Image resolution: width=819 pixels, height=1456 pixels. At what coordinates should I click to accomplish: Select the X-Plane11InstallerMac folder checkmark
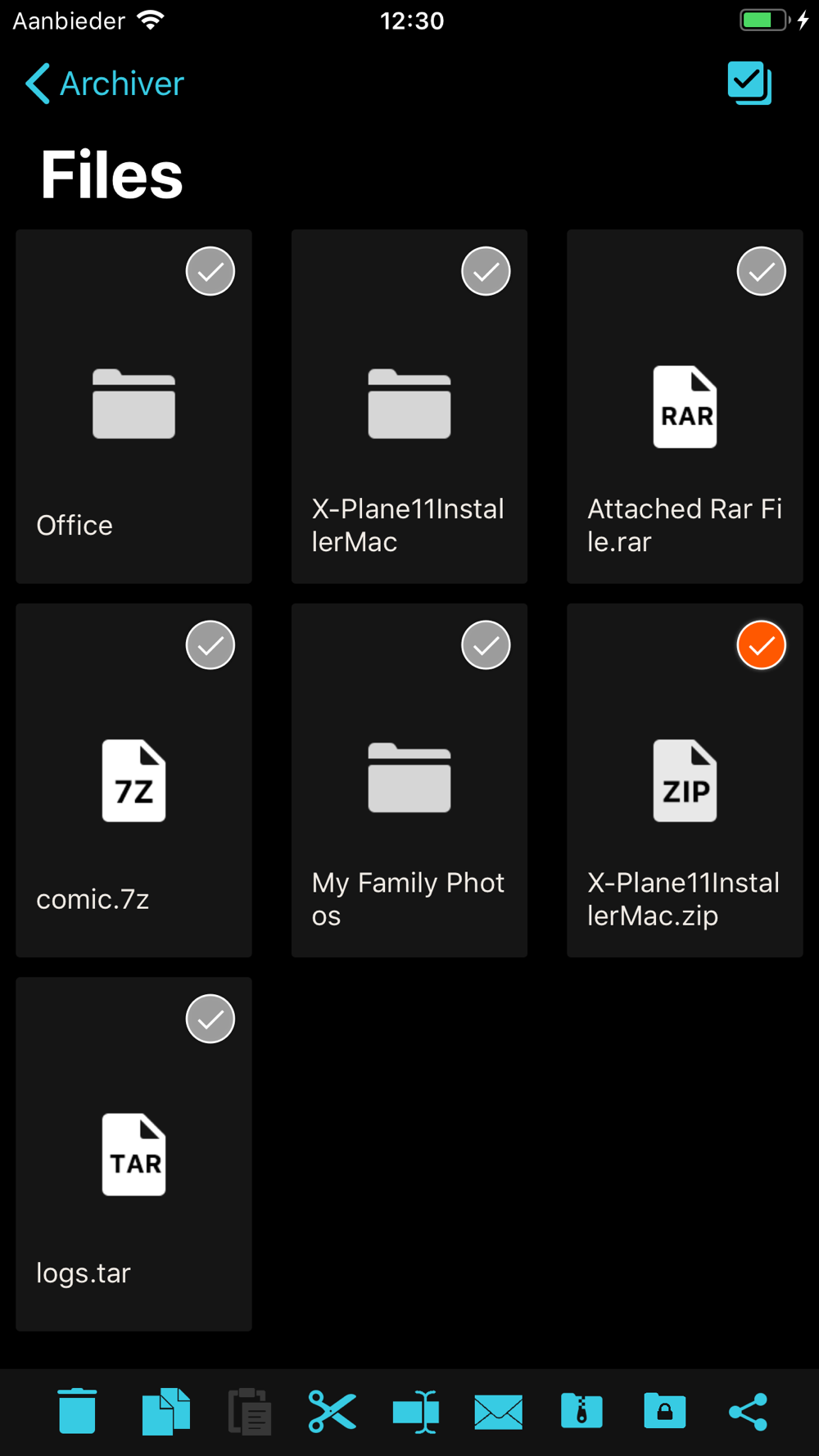(486, 271)
